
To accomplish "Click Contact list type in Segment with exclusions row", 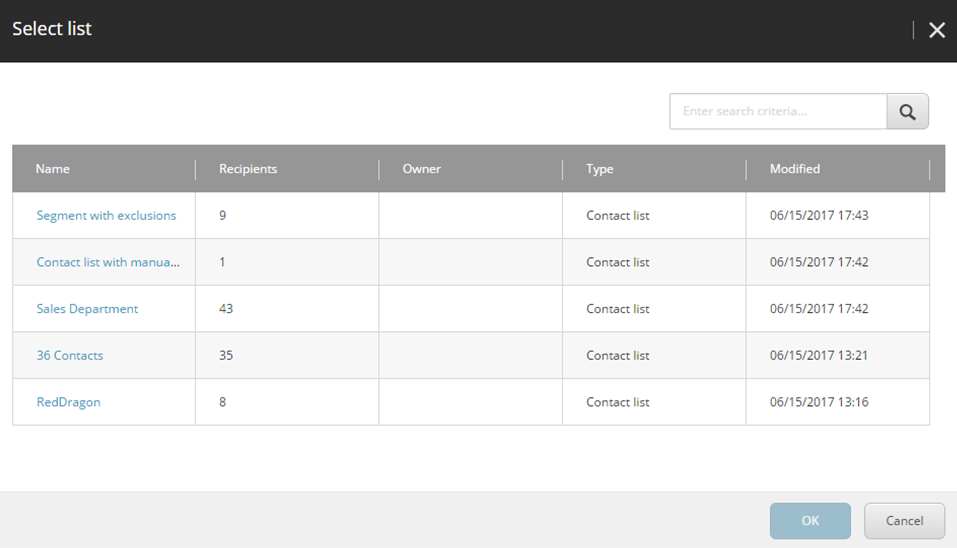I will coord(618,215).
